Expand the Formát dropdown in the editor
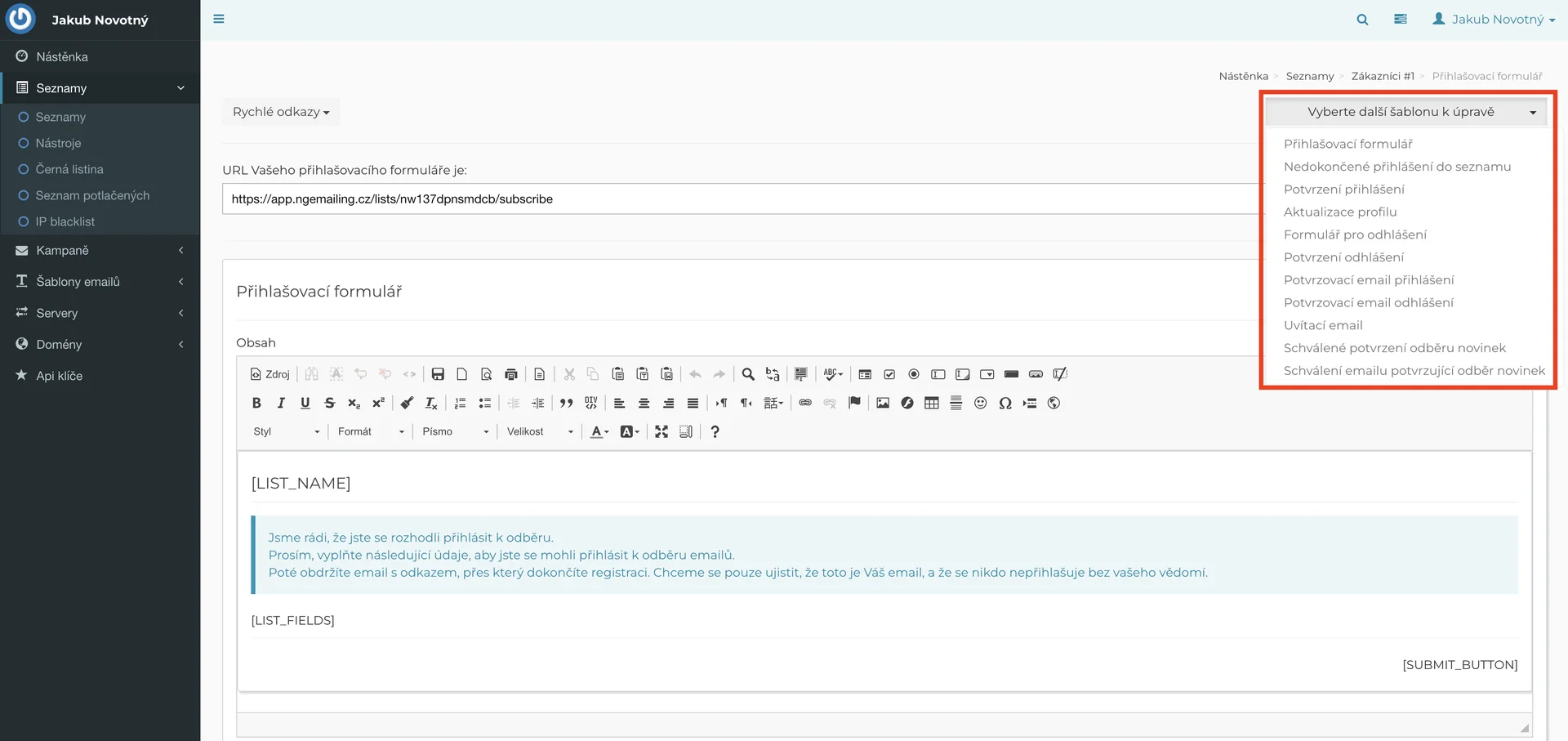The width and height of the screenshot is (1568, 741). point(371,431)
